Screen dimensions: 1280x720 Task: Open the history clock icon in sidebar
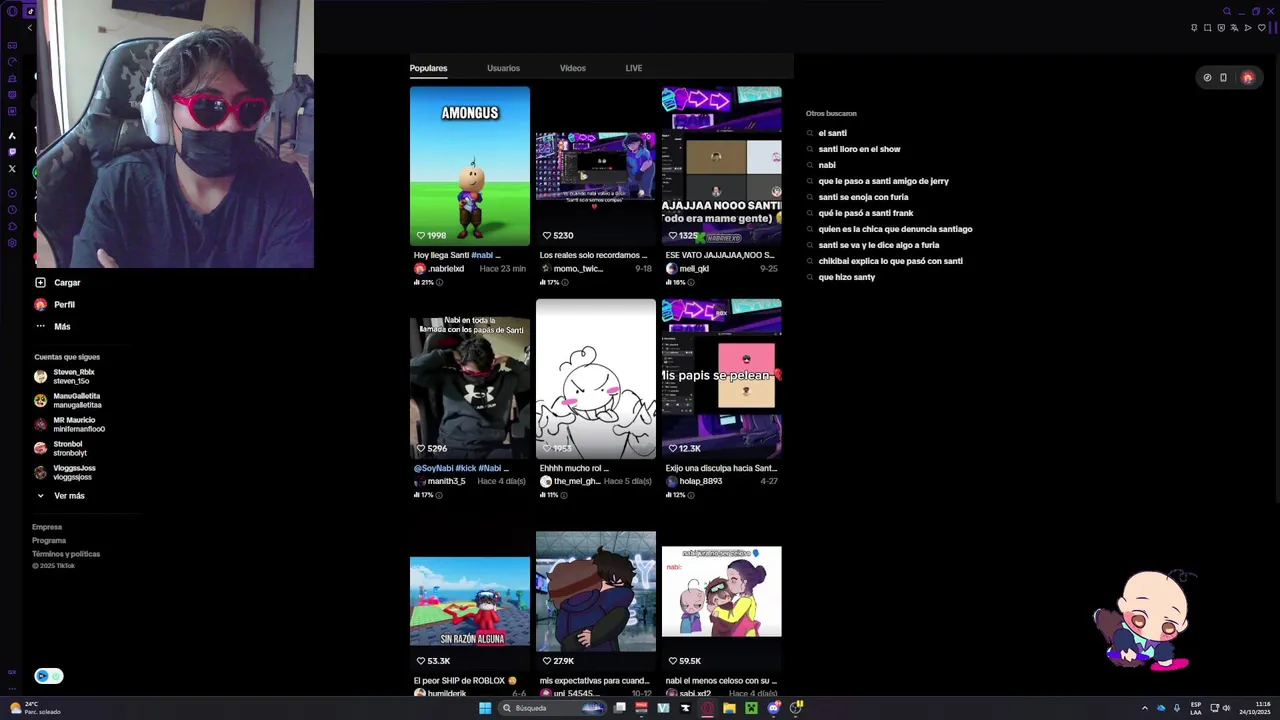(12, 209)
